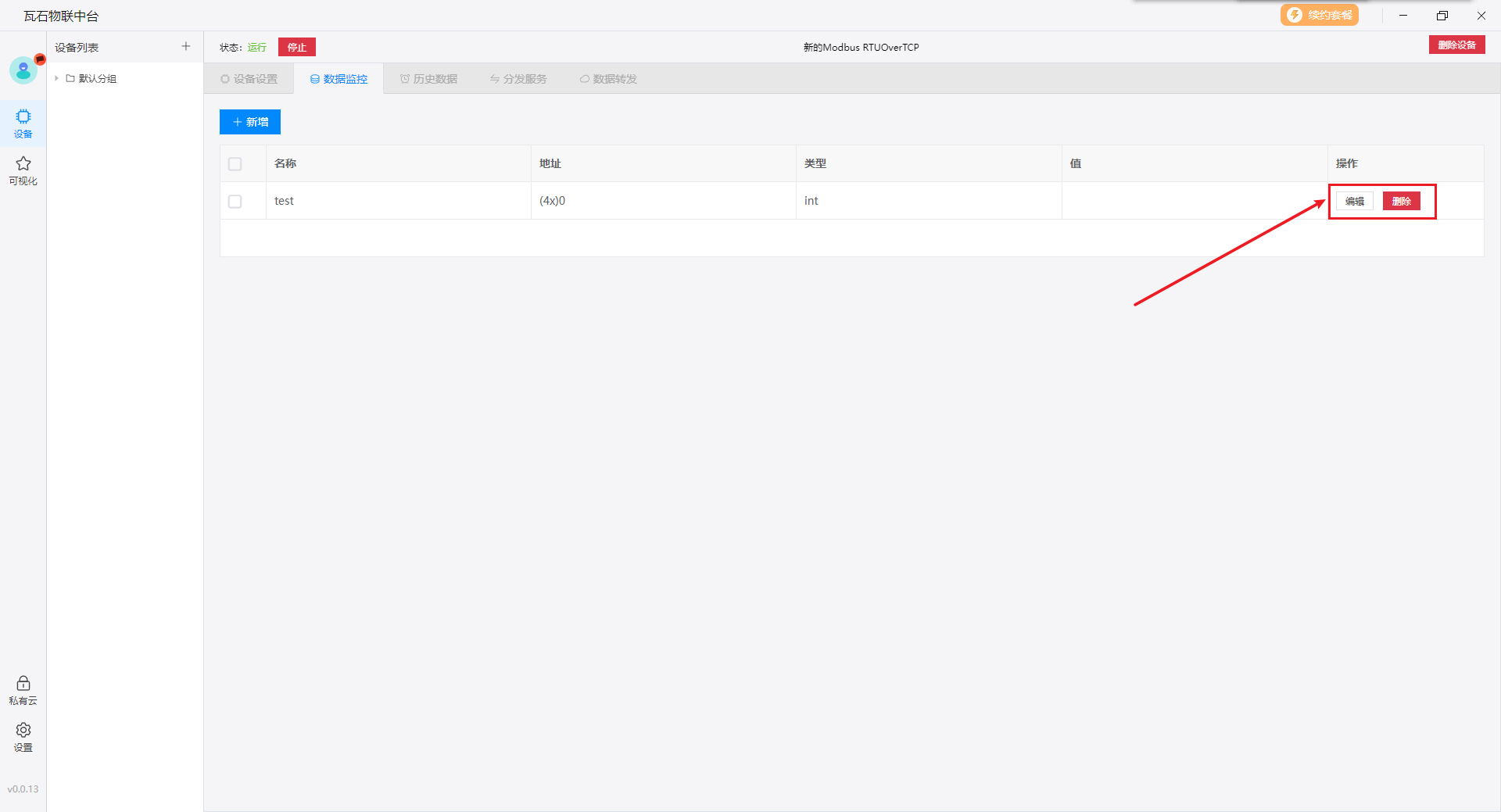Click the red 删除 button in test row

point(1401,202)
